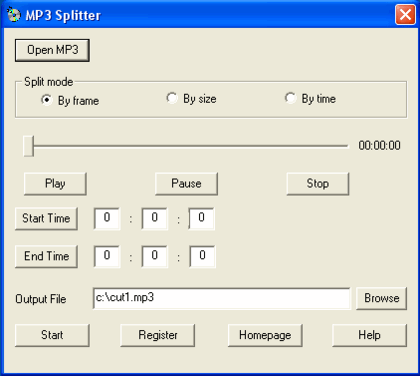Focus the Start Time seconds field
The height and width of the screenshot is (376, 420).
202,219
